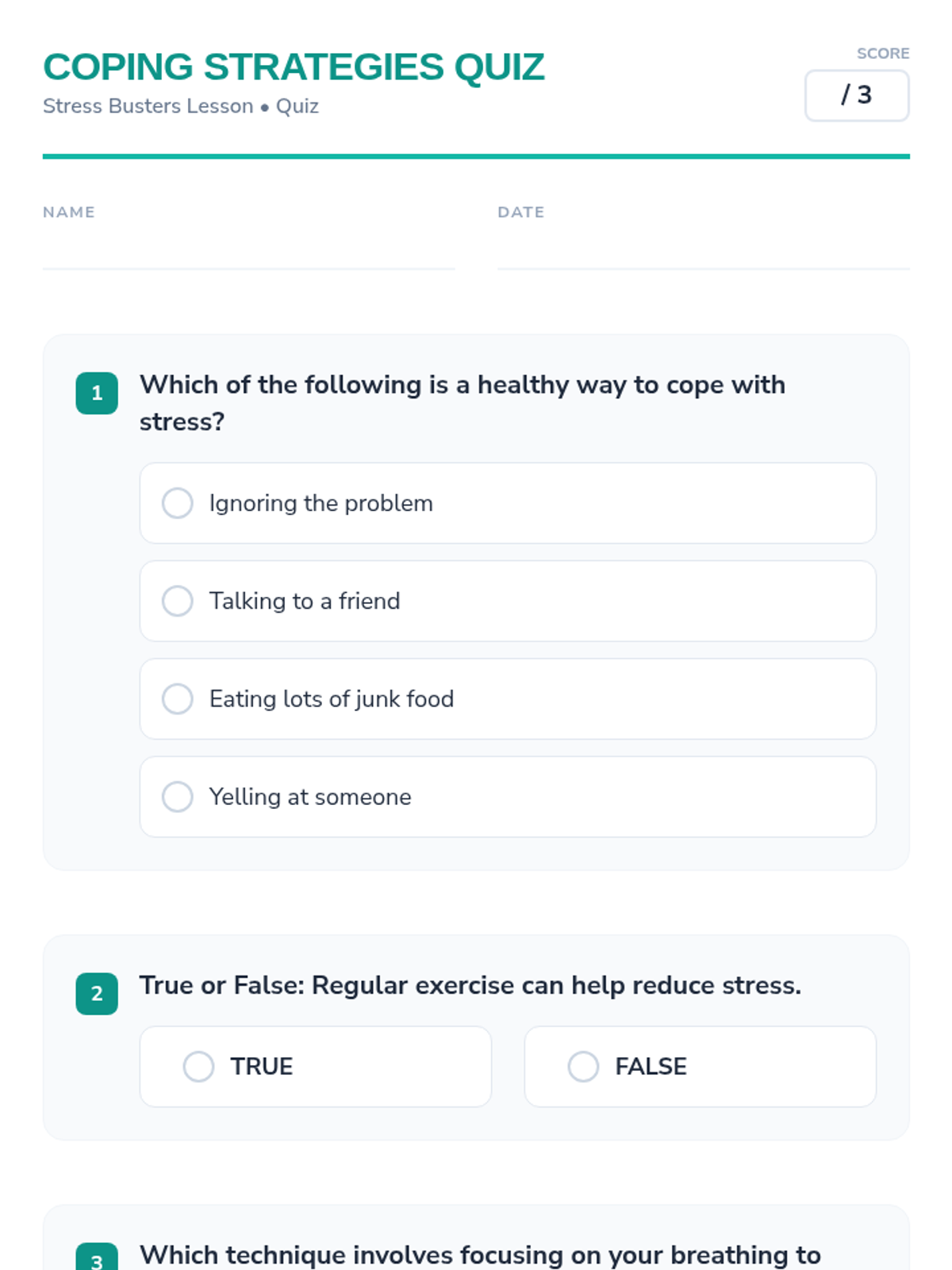Screen dimensions: 952x1270
Task: Mark FALSE for the exercise question
Action: point(583,1067)
